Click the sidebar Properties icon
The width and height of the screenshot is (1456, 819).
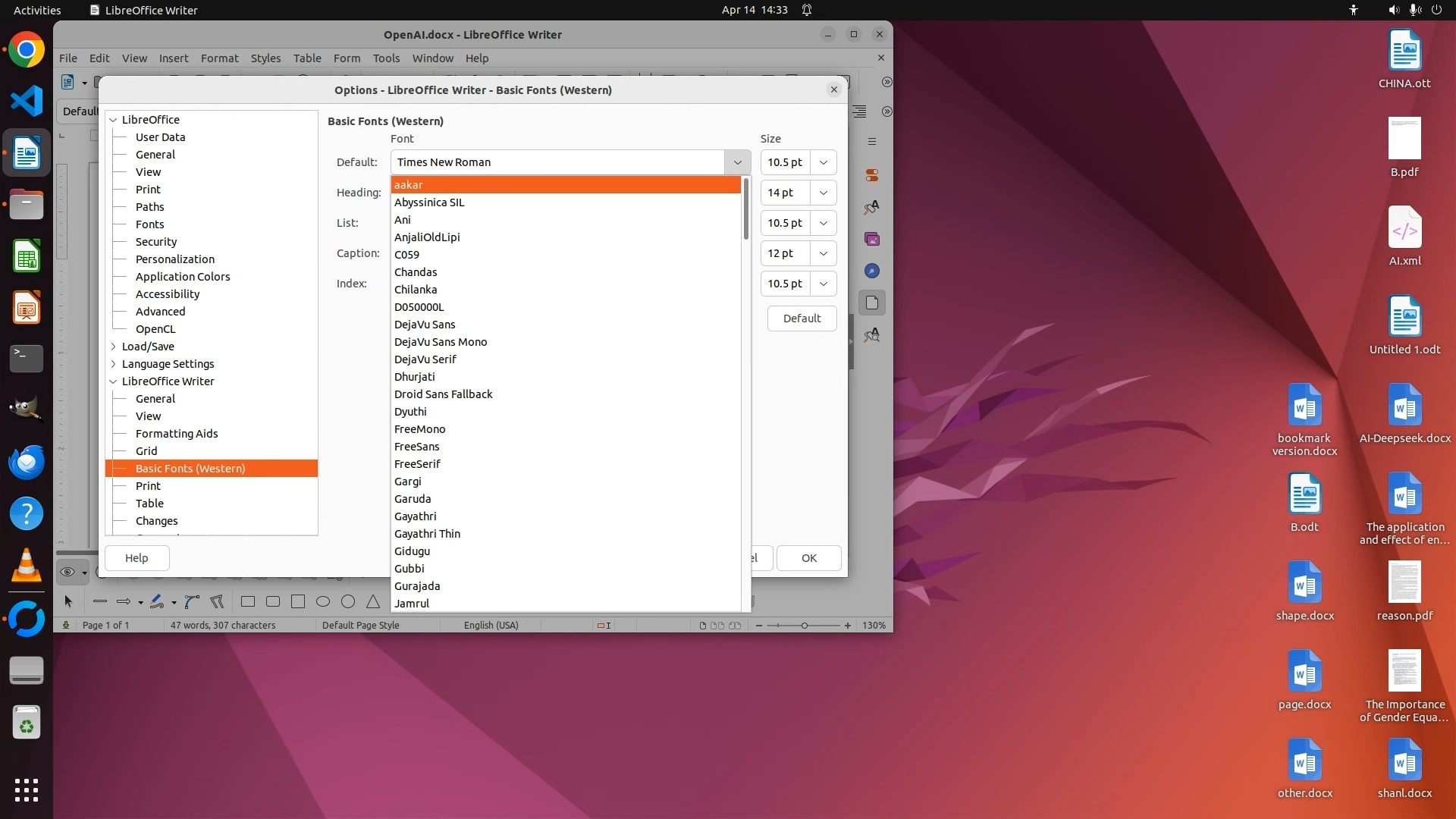[x=872, y=175]
